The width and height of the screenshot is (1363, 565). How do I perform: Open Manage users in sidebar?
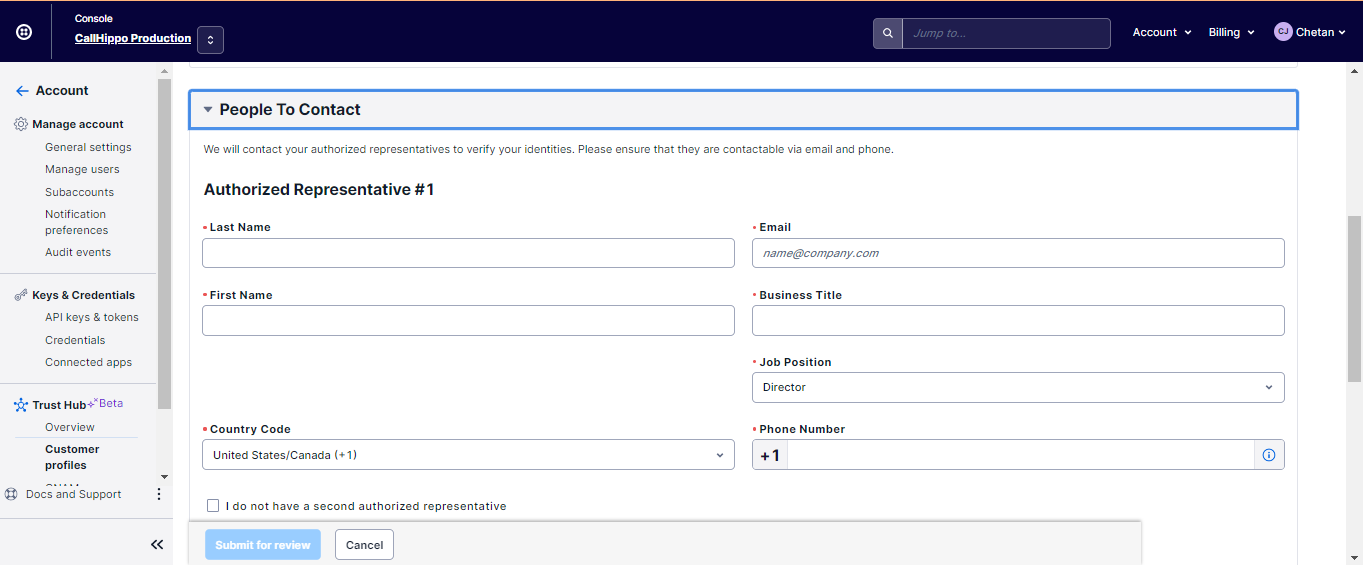tap(82, 170)
